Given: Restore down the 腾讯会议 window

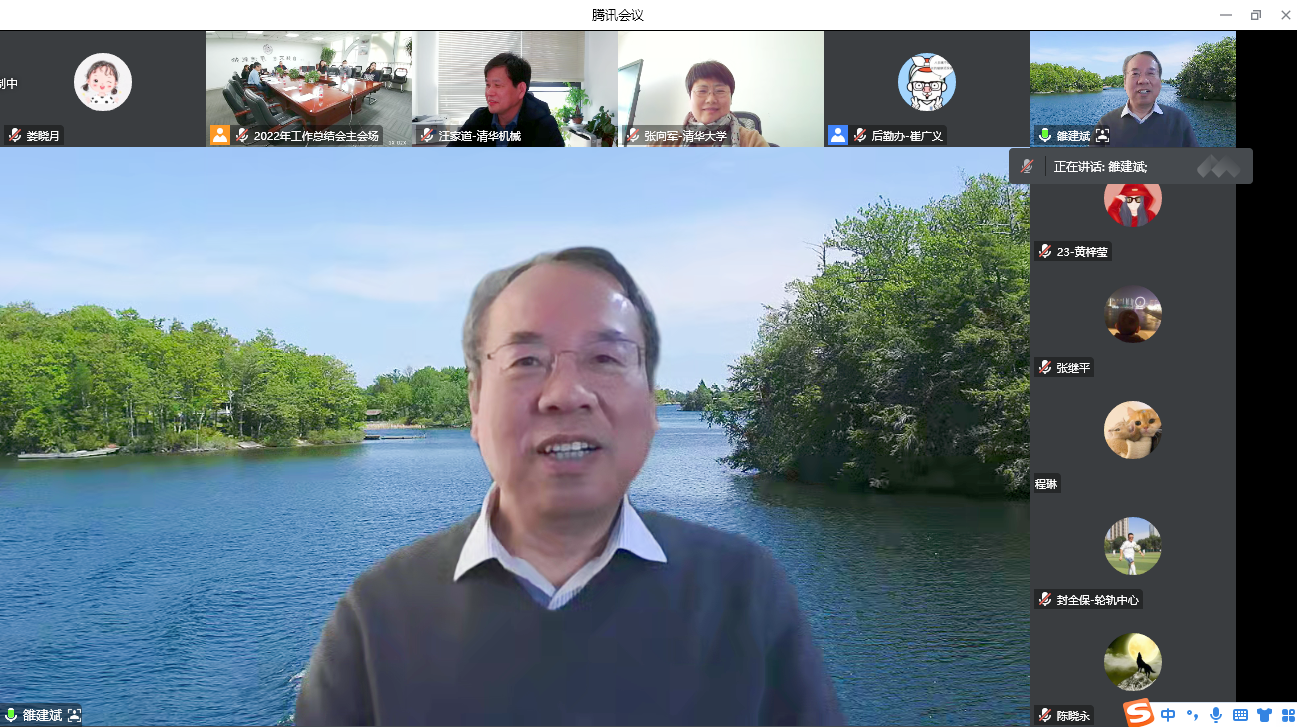Looking at the screenshot, I should (x=1256, y=15).
